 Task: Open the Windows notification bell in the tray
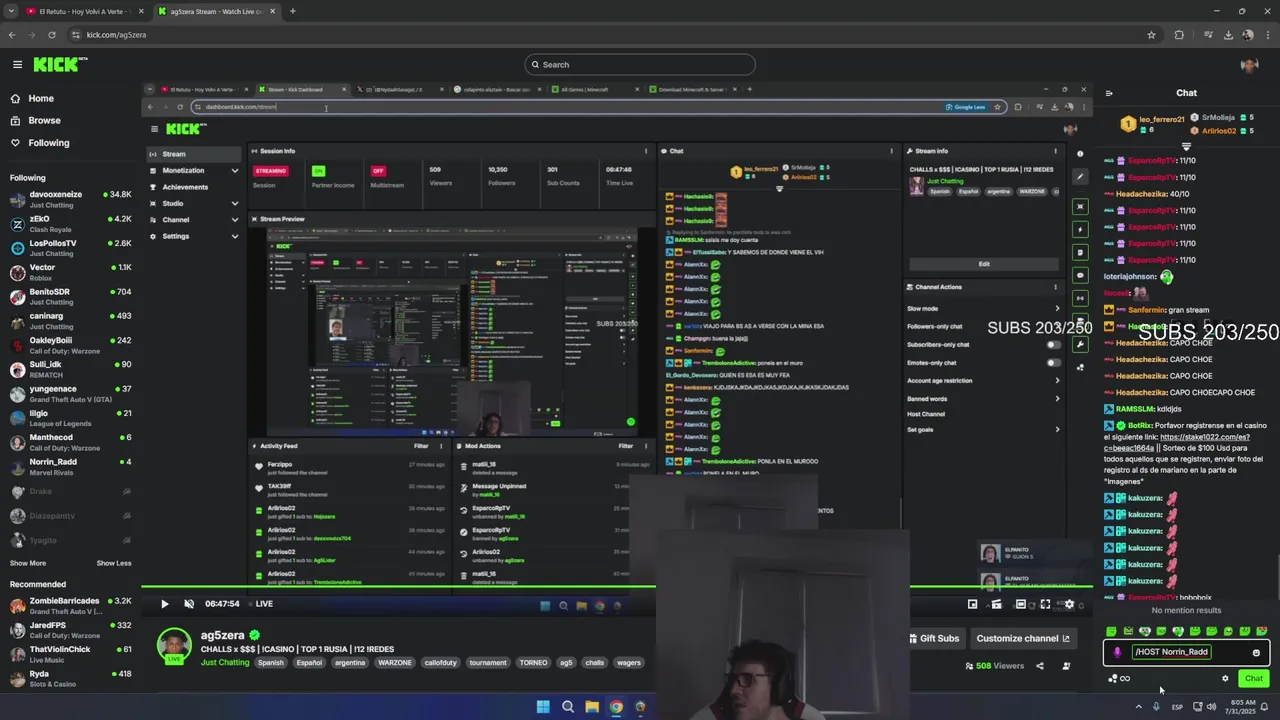[1264, 707]
